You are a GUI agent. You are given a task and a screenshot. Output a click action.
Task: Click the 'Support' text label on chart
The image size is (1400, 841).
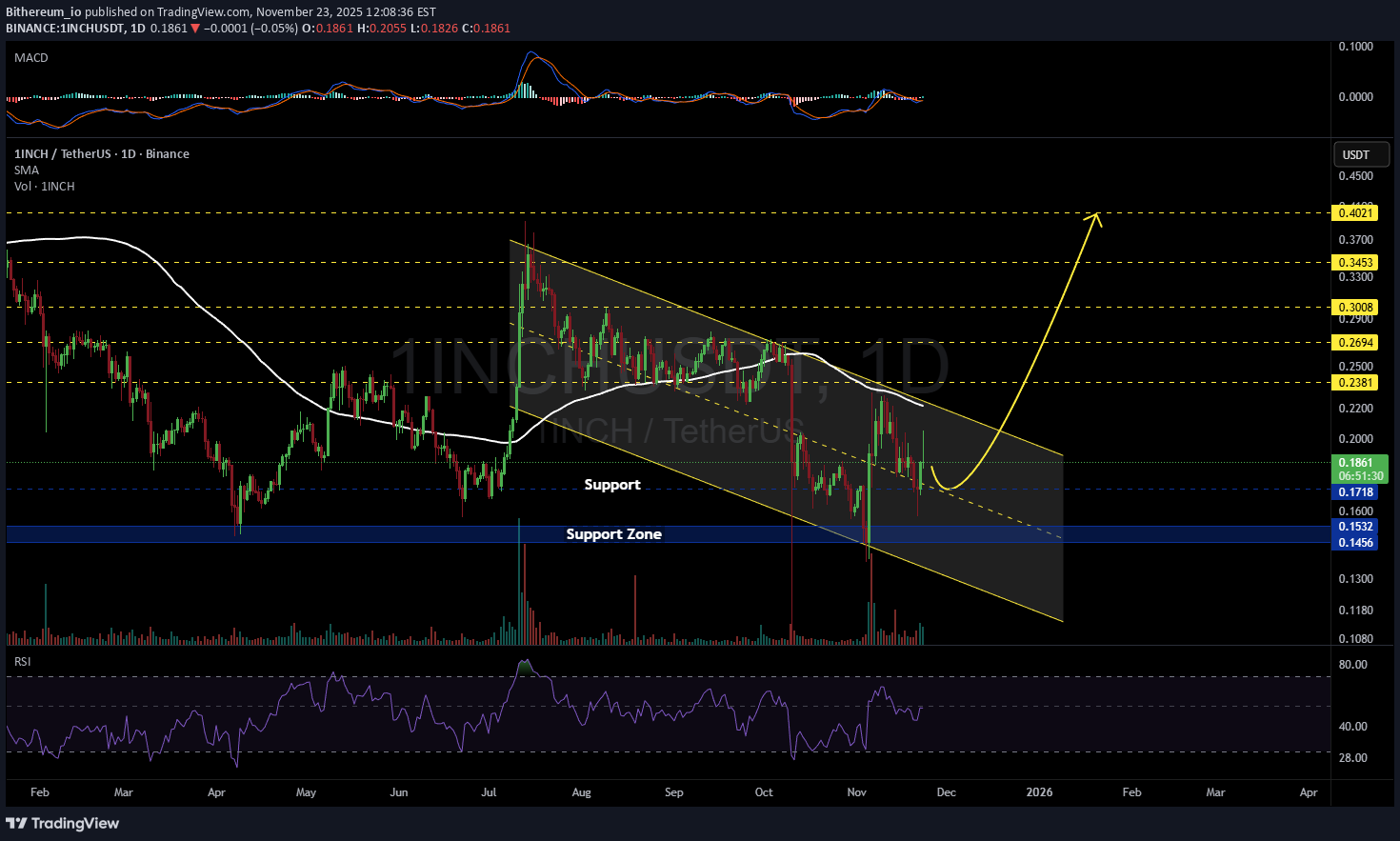(x=612, y=485)
